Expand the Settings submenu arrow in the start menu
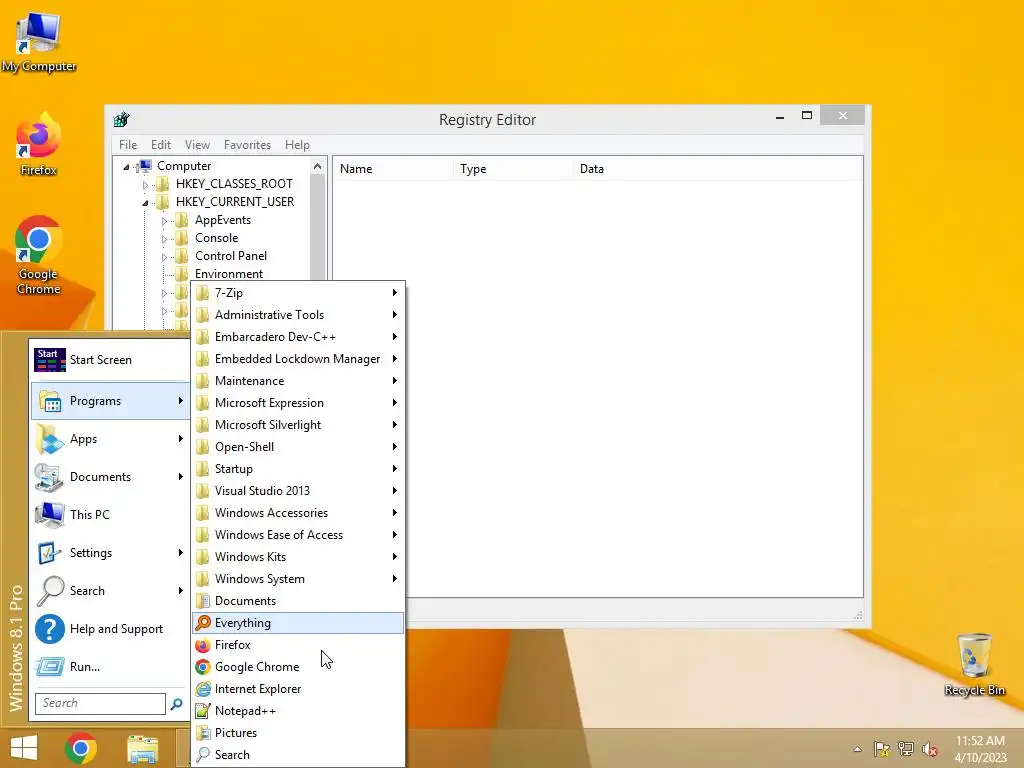The height and width of the screenshot is (768, 1024). click(x=180, y=552)
